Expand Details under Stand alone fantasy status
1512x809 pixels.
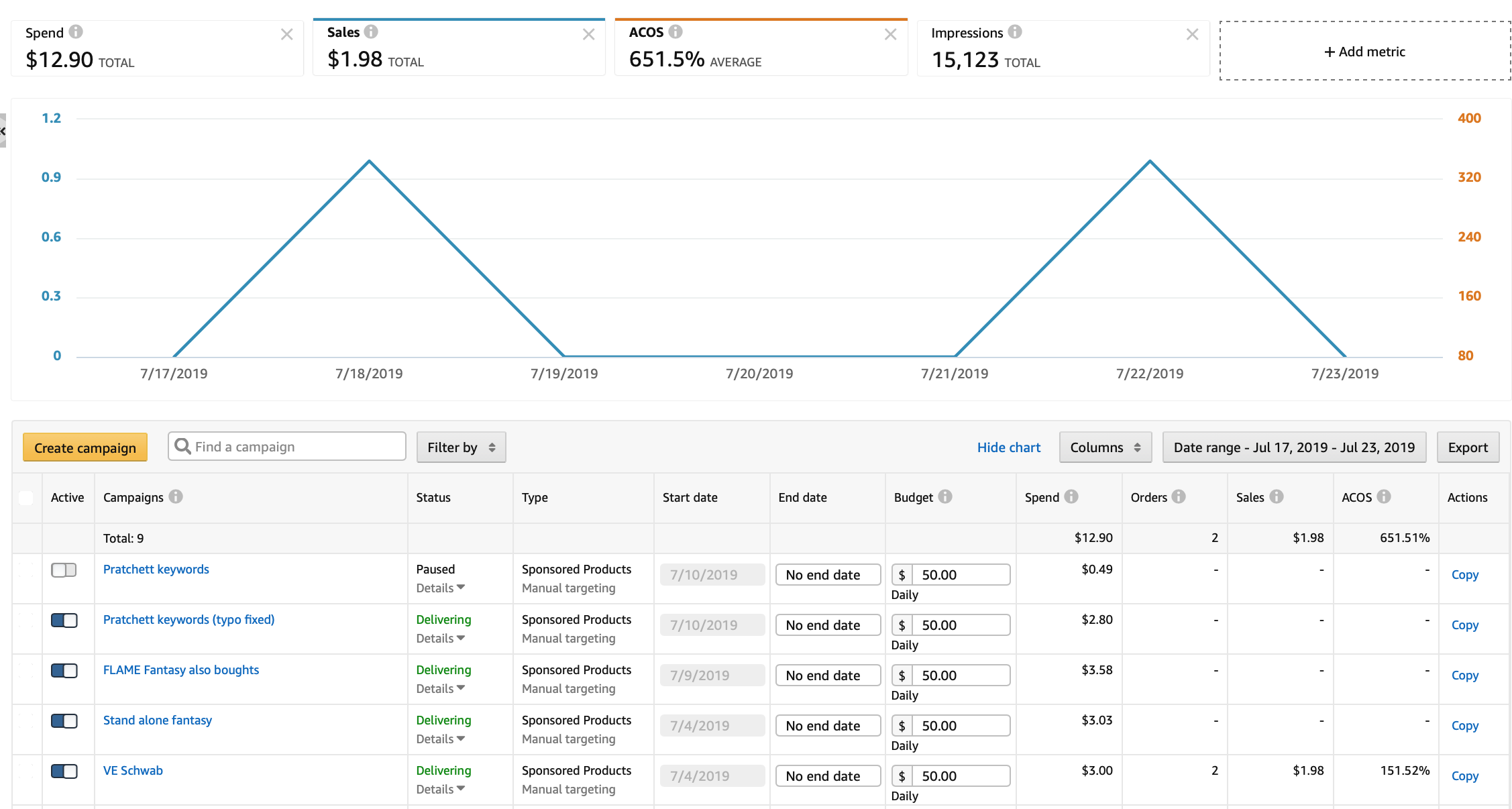point(440,739)
